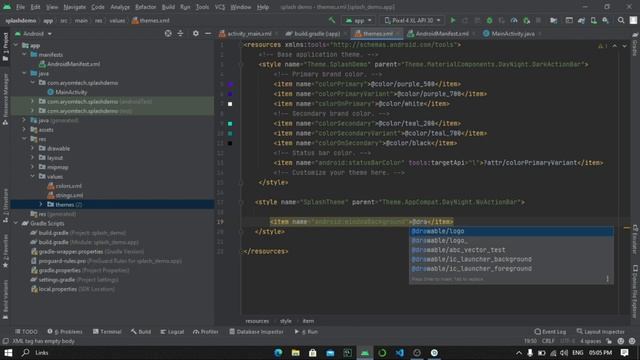Open the profiler gauge icon in toolbar
Screen dimensions: 640x360
[x=514, y=20]
